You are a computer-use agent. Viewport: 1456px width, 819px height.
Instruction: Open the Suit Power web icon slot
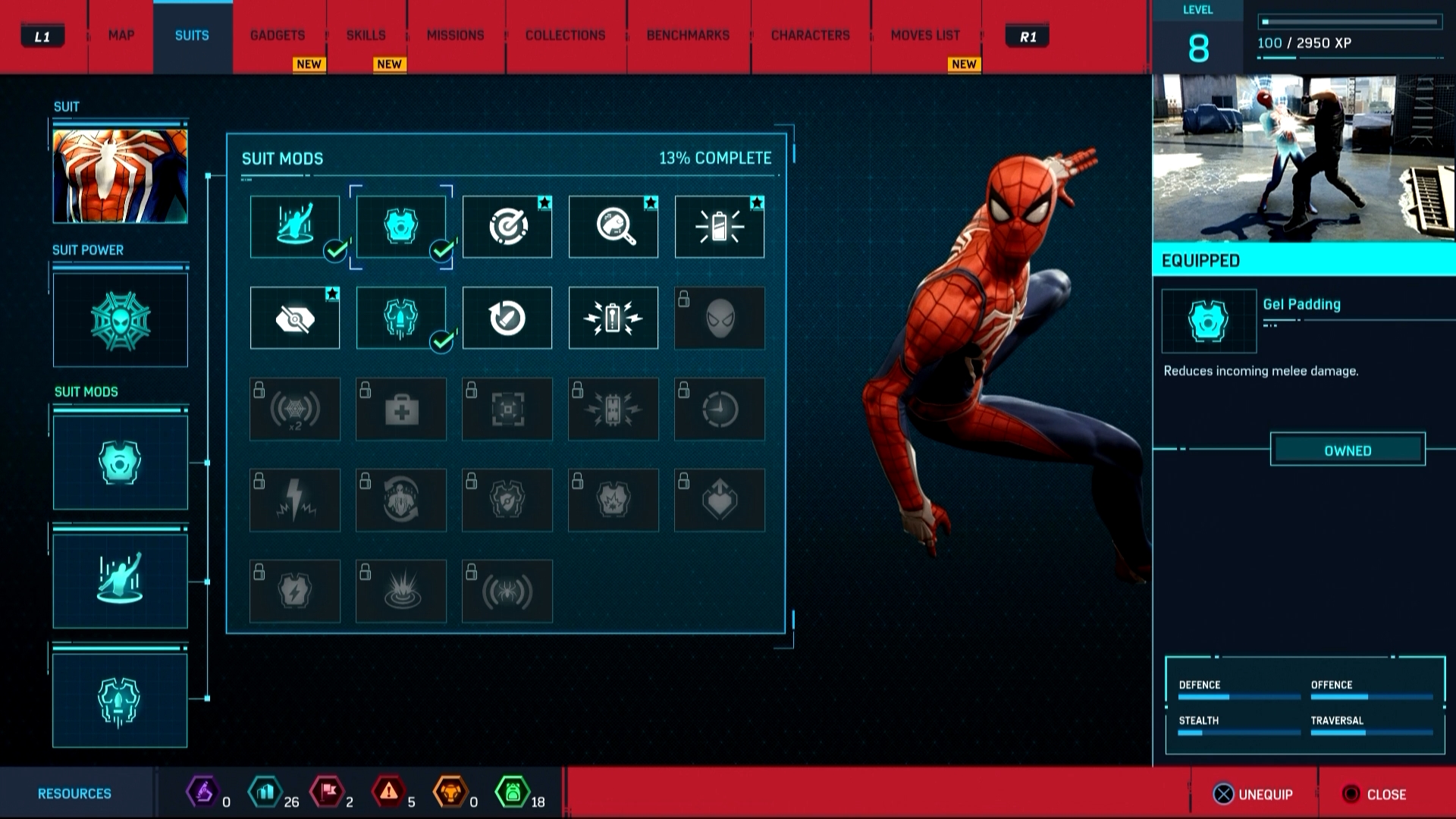click(120, 320)
